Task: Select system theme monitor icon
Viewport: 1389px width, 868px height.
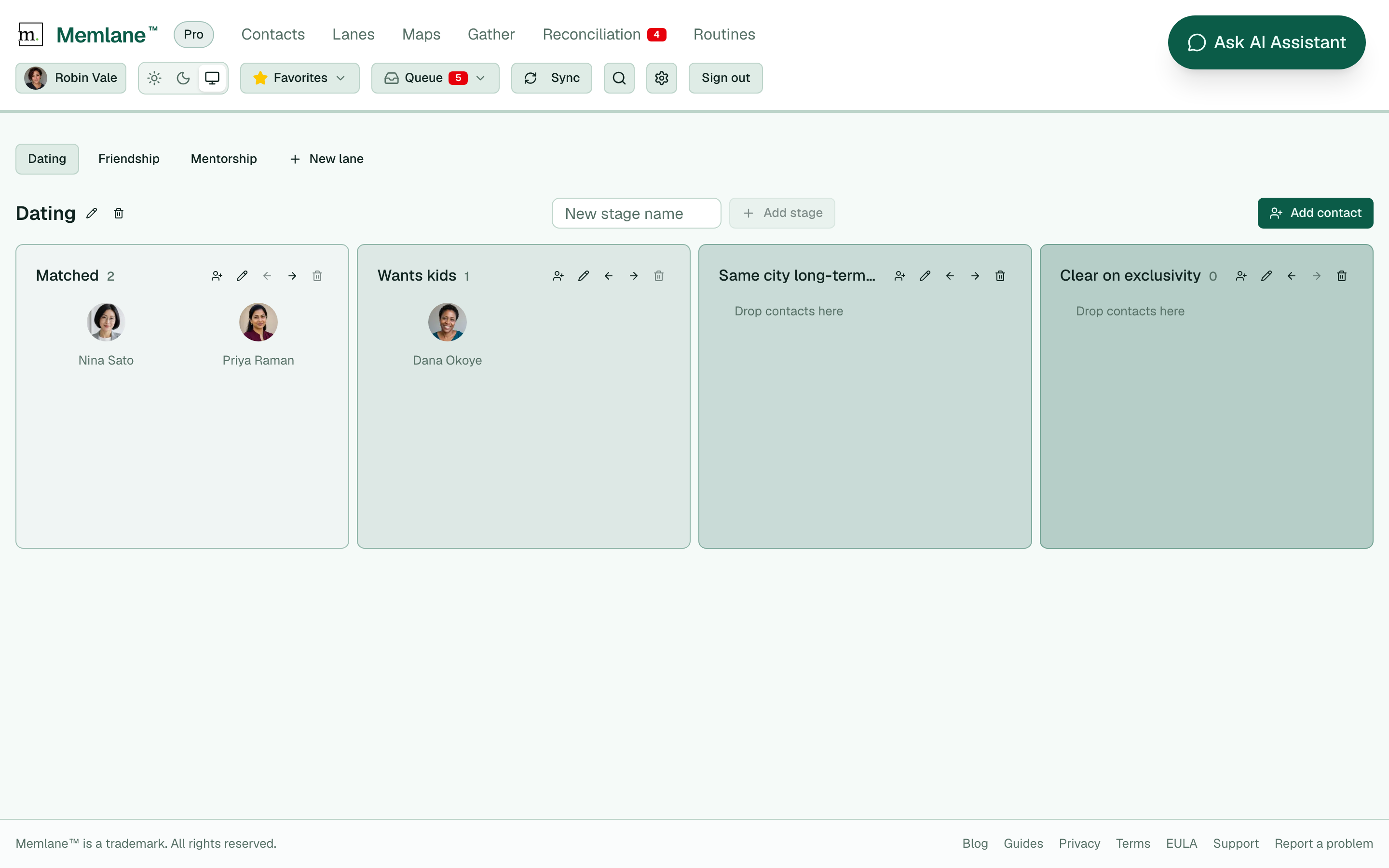Action: tap(212, 78)
